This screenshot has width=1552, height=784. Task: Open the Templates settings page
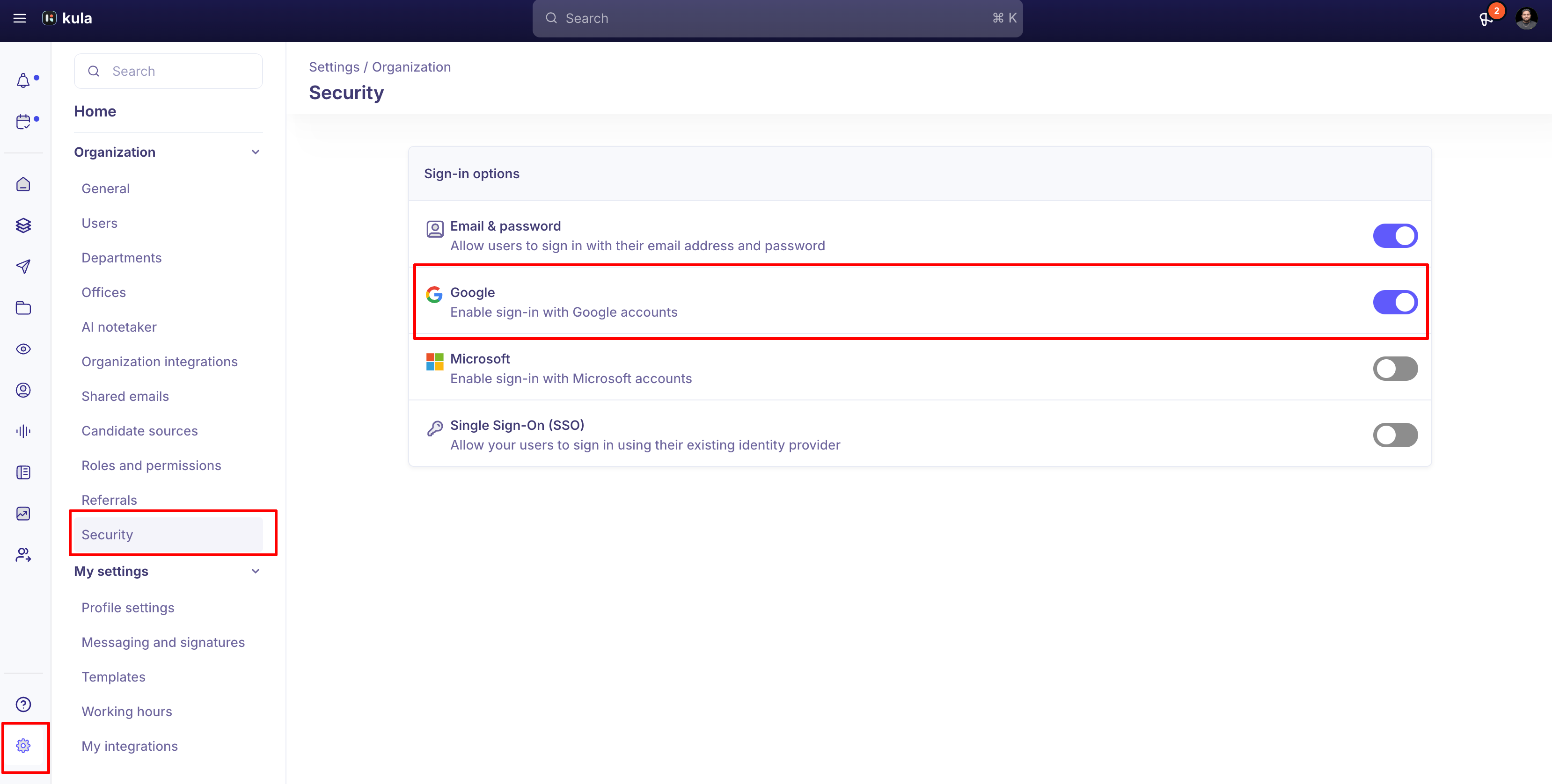pyautogui.click(x=113, y=676)
